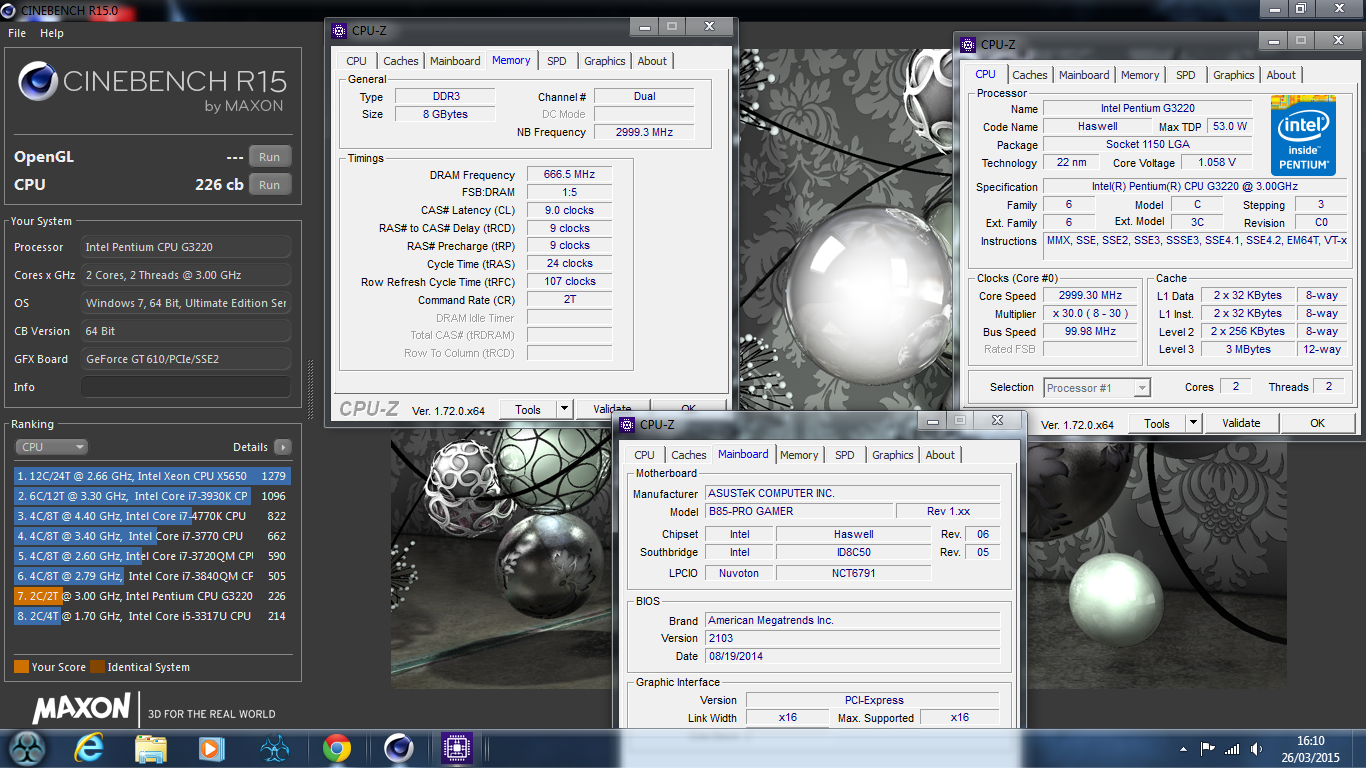Switch to Cinebench via its taskbar icon

pos(399,748)
